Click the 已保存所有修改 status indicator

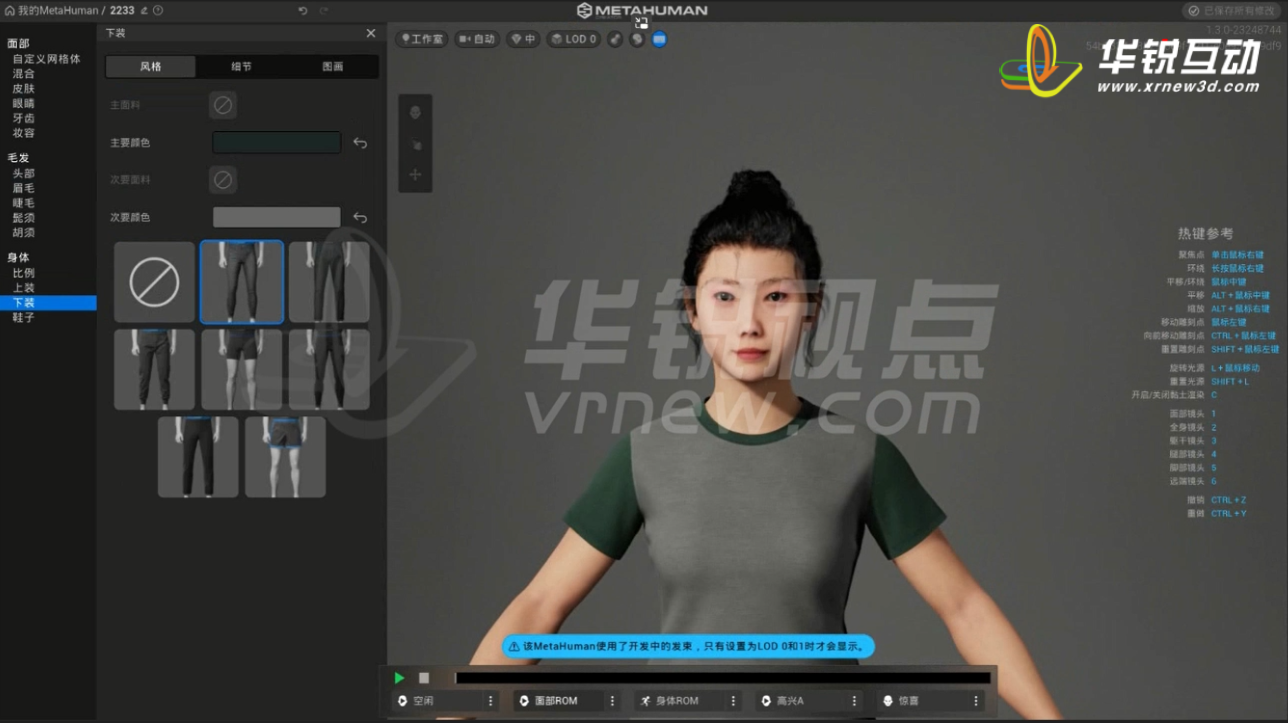1232,10
